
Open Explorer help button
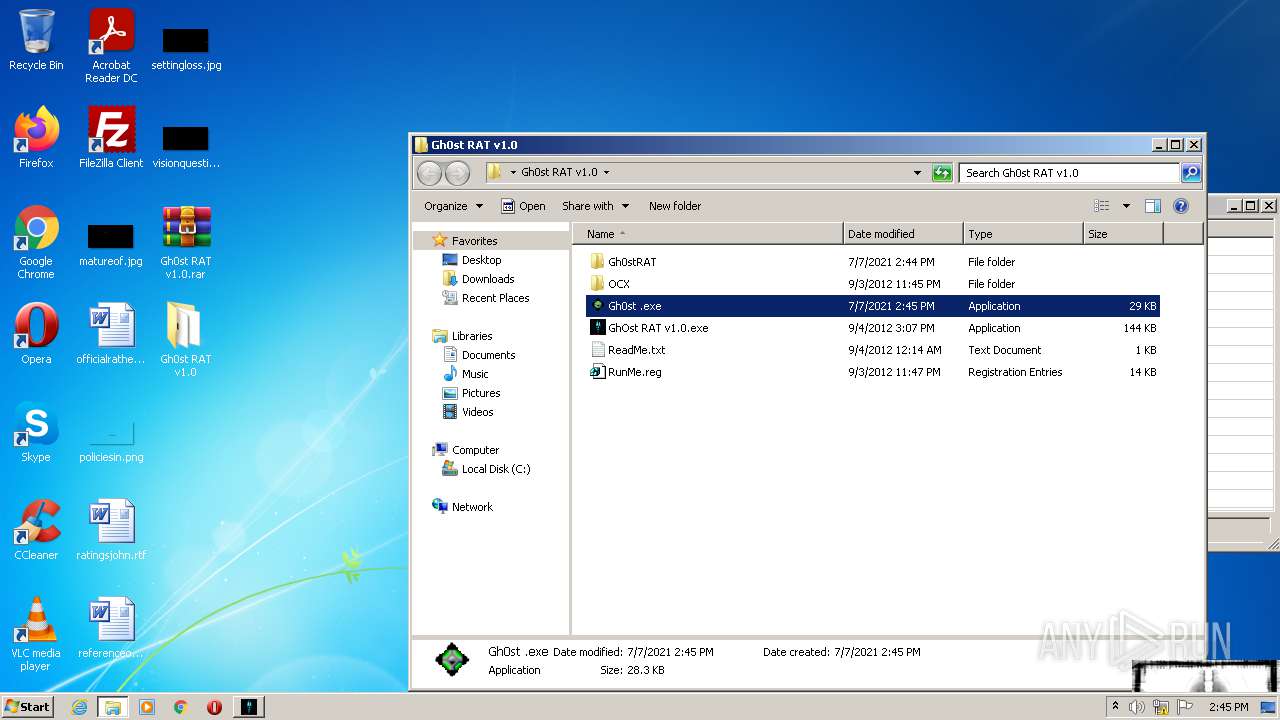(1180, 206)
